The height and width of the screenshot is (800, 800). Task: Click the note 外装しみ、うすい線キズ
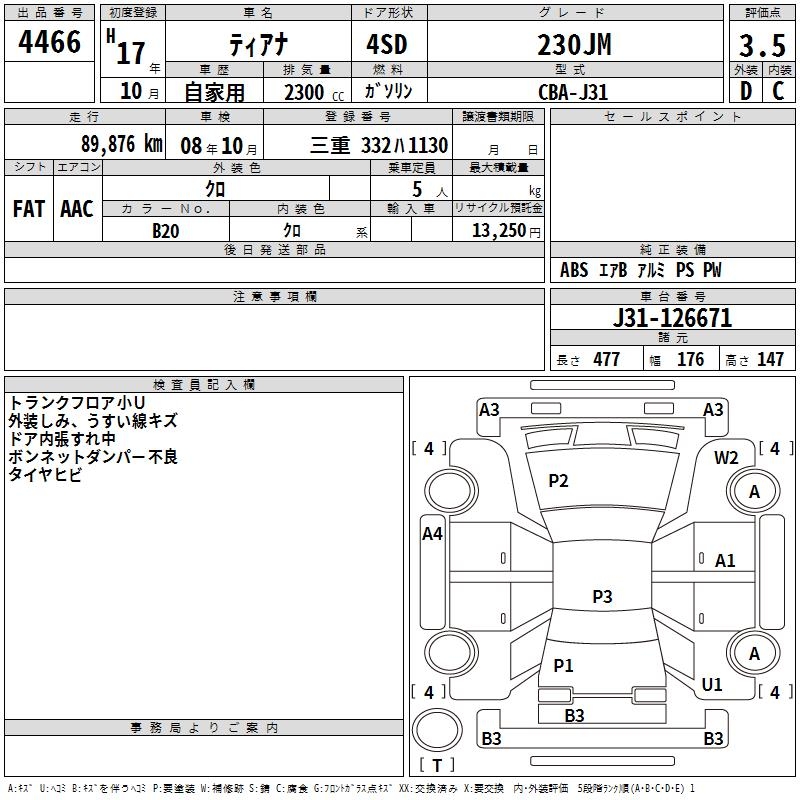click(x=93, y=421)
